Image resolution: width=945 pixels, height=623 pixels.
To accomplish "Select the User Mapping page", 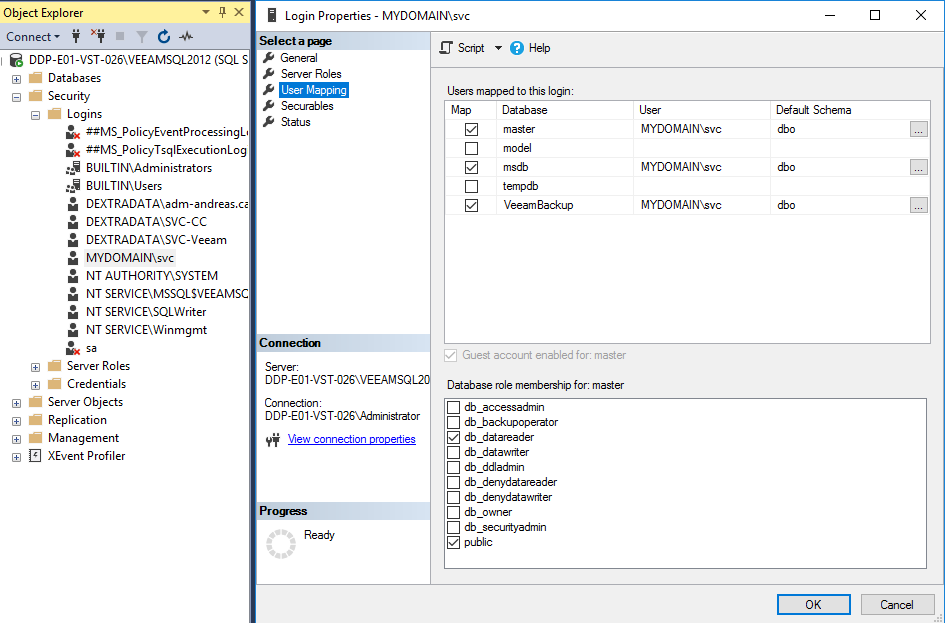I will coord(314,90).
